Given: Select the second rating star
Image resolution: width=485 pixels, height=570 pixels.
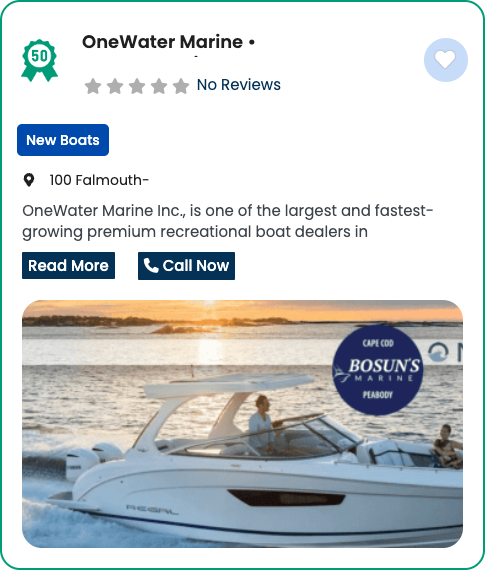Looking at the screenshot, I should tap(115, 86).
